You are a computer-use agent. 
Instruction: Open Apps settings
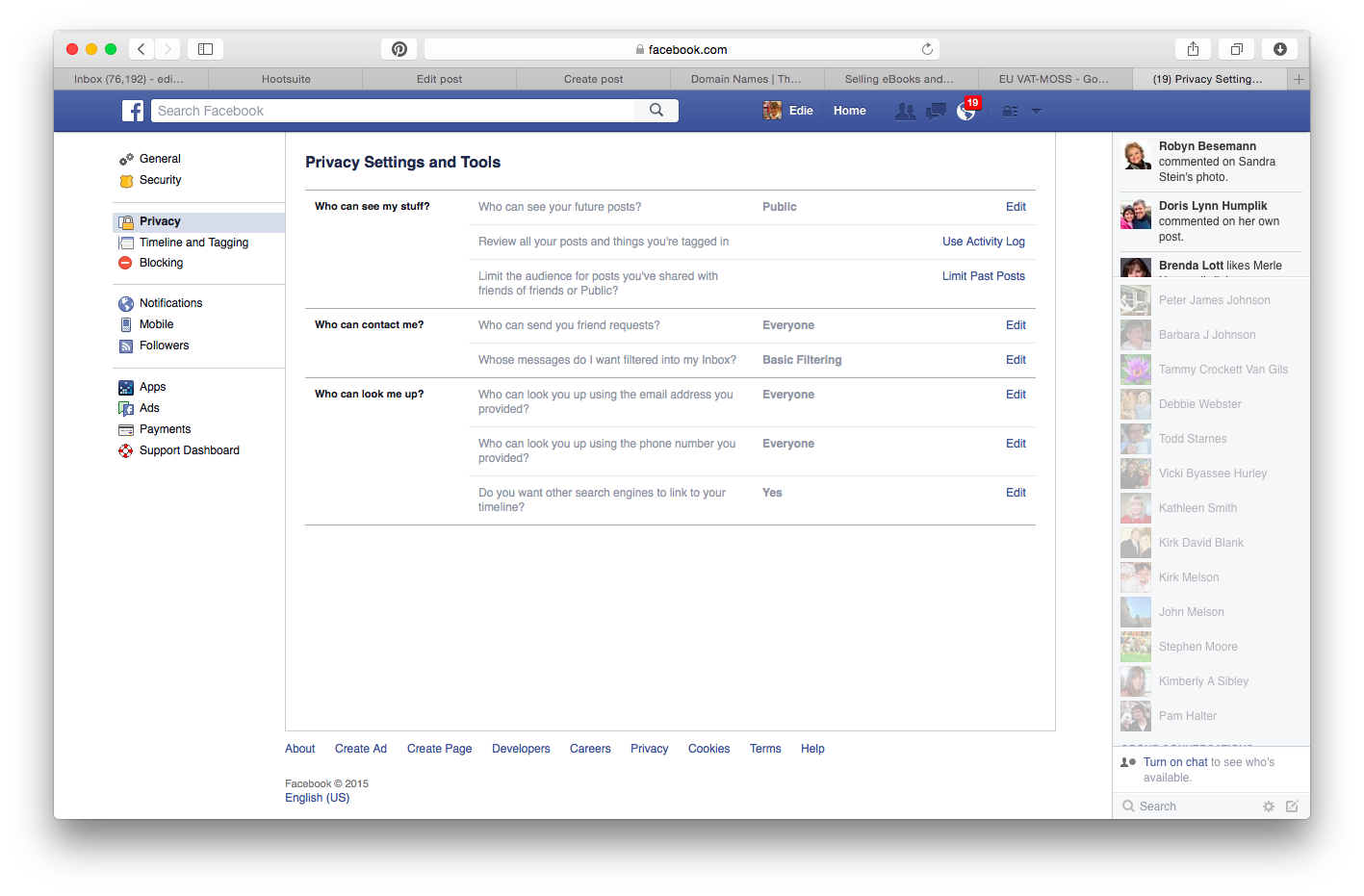pyautogui.click(x=152, y=387)
